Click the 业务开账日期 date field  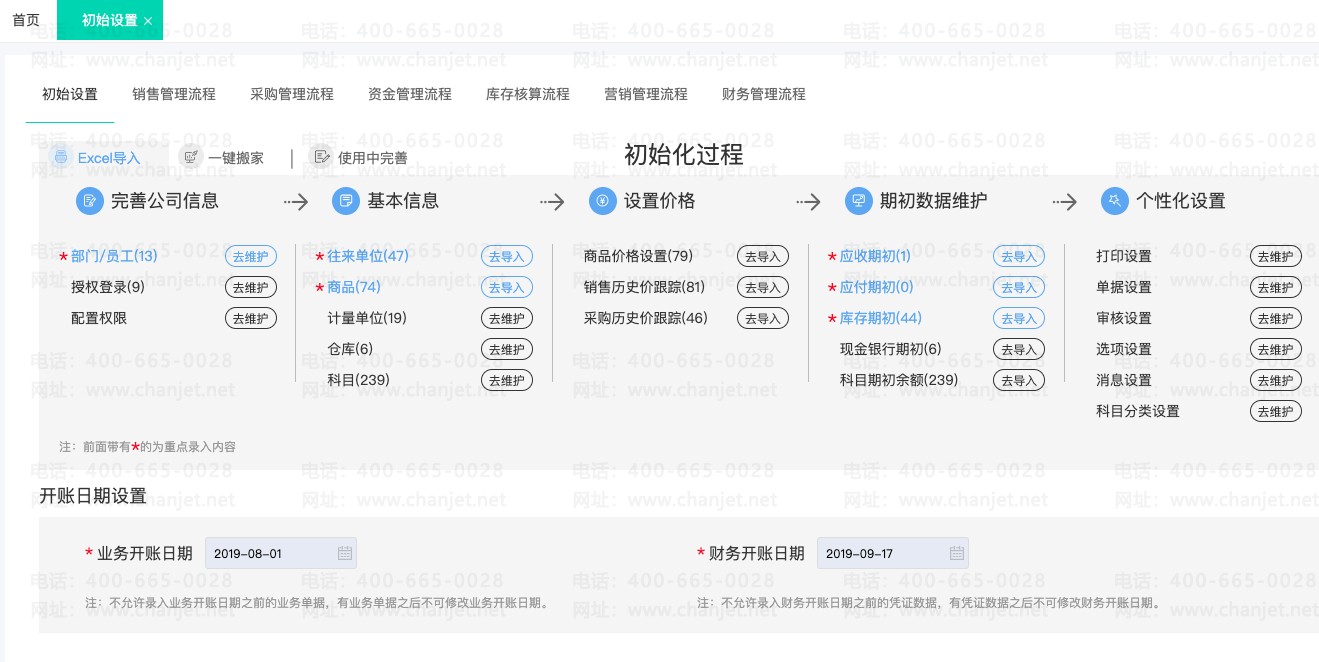281,553
